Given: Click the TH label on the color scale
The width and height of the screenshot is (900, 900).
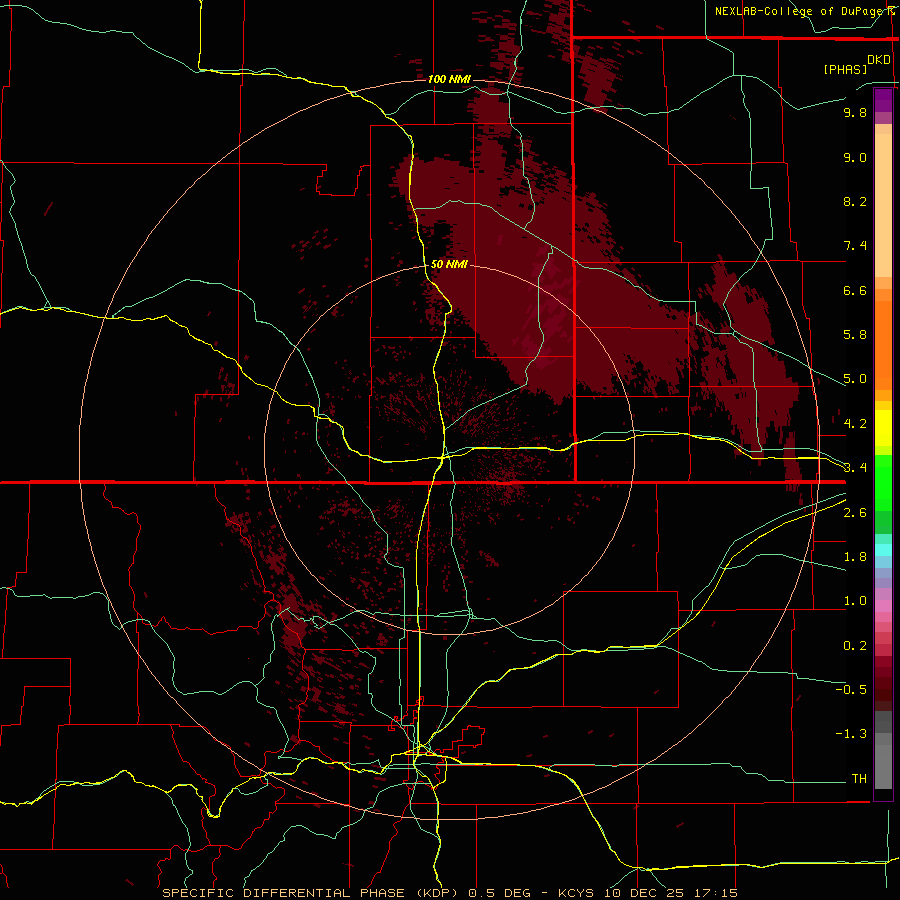Looking at the screenshot, I should pos(859,778).
